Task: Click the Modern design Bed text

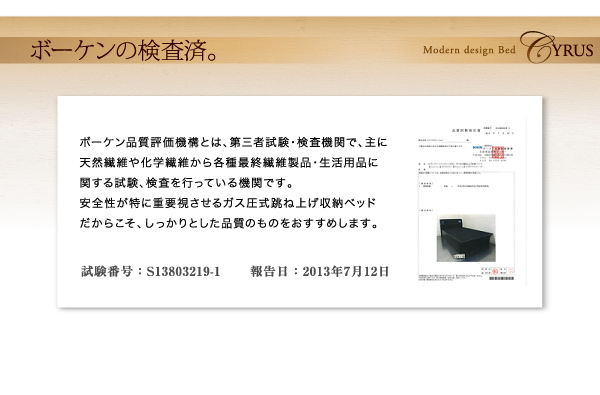Action: coord(469,50)
